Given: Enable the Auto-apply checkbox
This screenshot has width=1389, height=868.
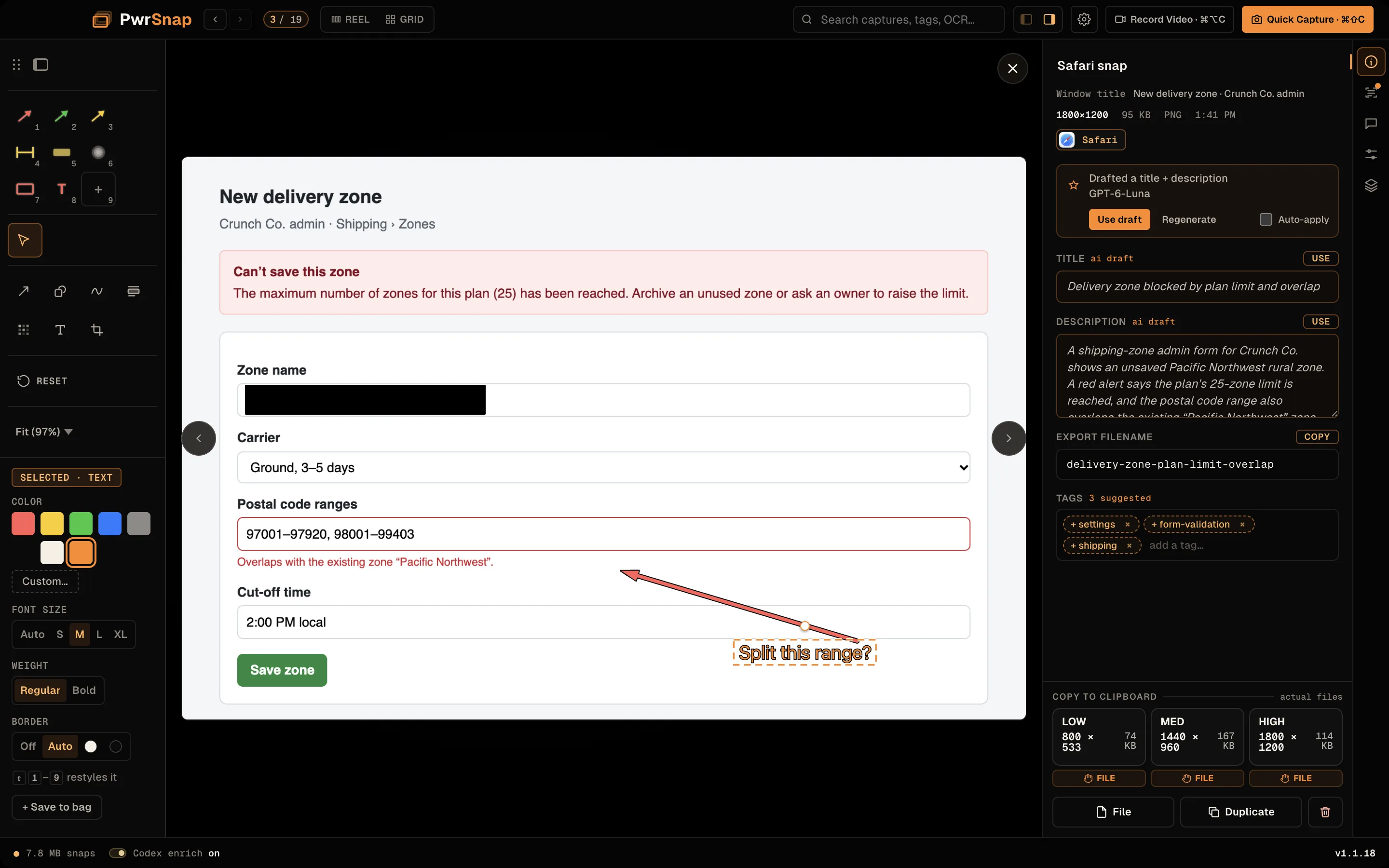Looking at the screenshot, I should point(1266,219).
